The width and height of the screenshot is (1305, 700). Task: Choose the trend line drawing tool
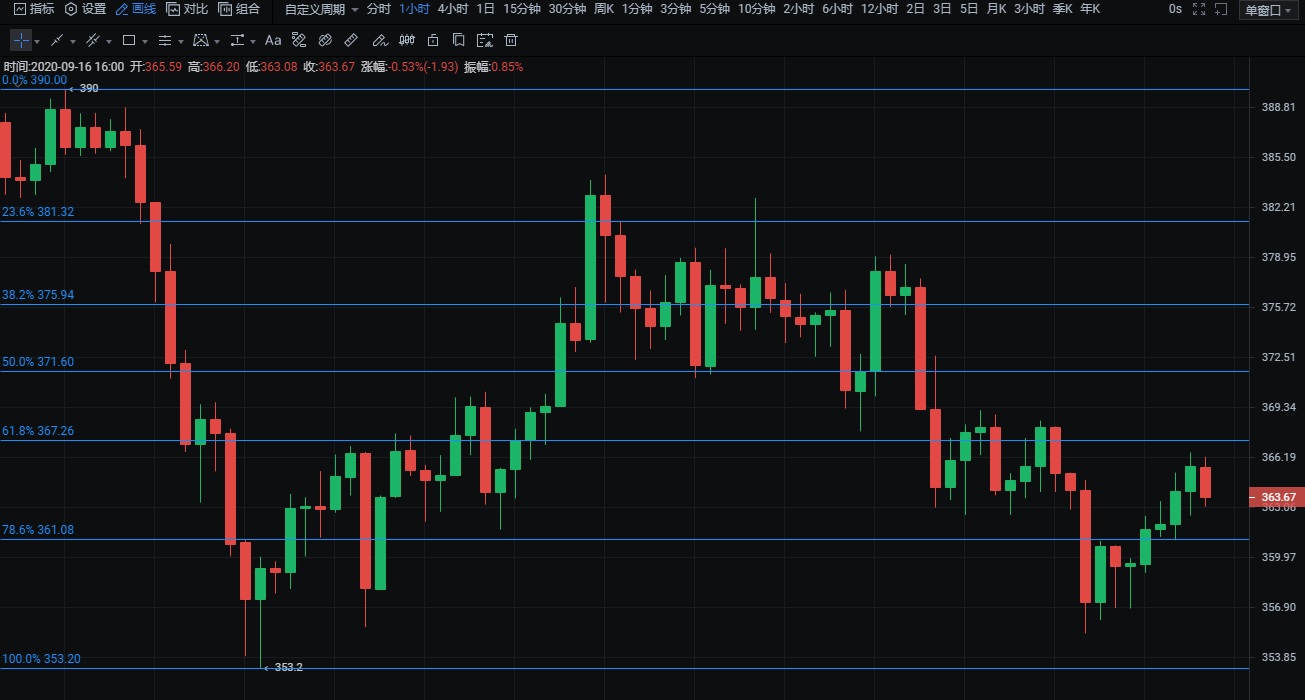57,41
